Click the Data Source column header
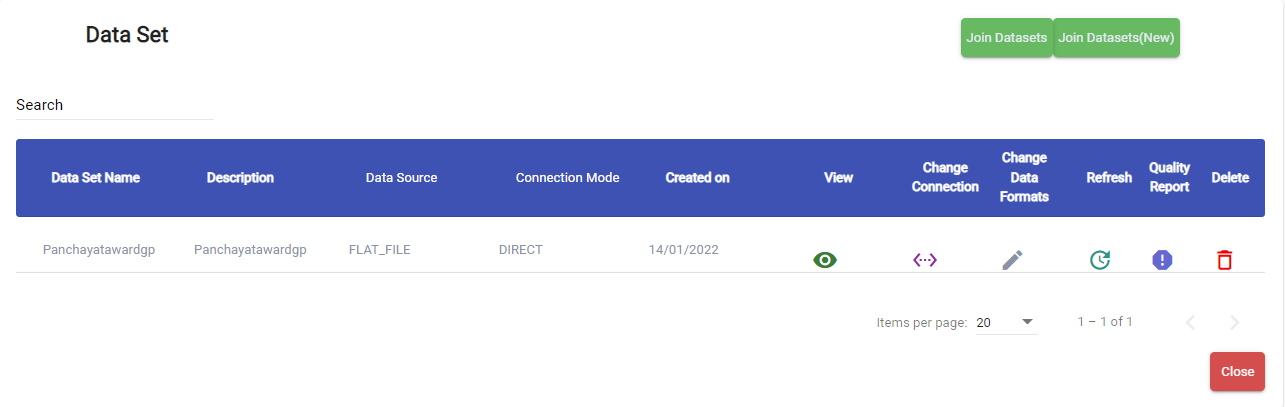The height and width of the screenshot is (407, 1285). (401, 178)
